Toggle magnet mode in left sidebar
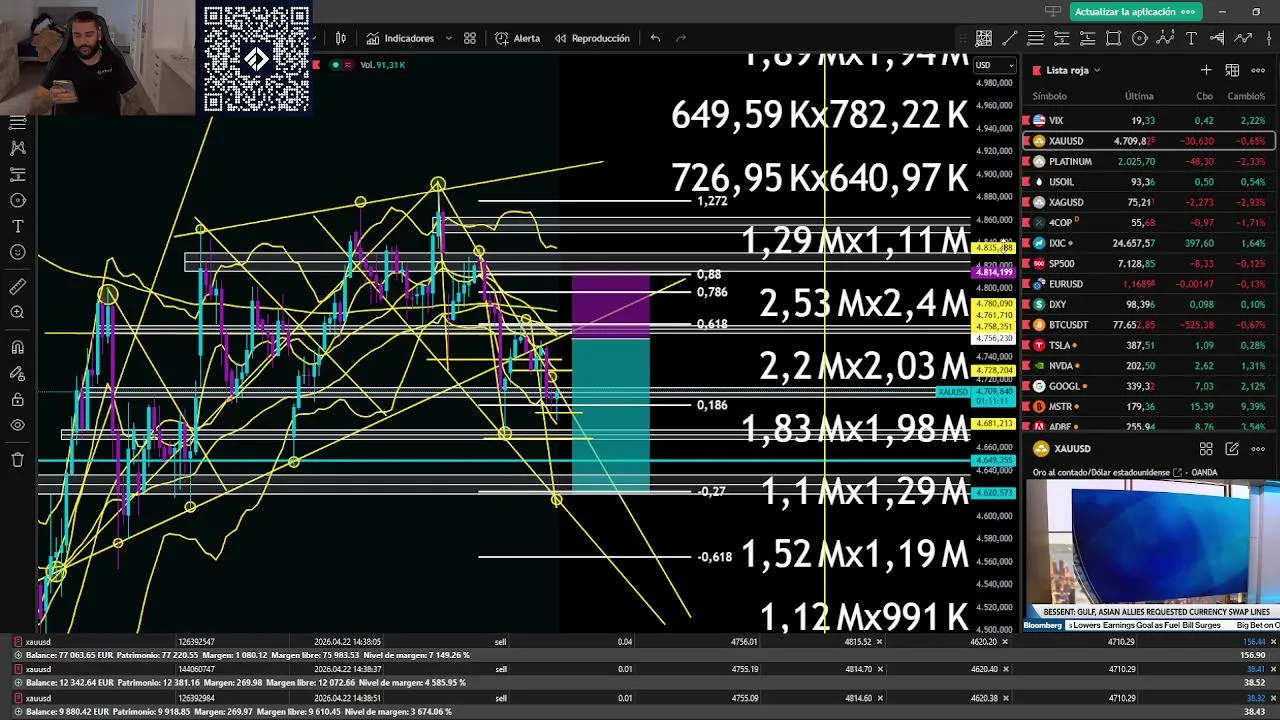Viewport: 1280px width, 720px height. (x=17, y=348)
